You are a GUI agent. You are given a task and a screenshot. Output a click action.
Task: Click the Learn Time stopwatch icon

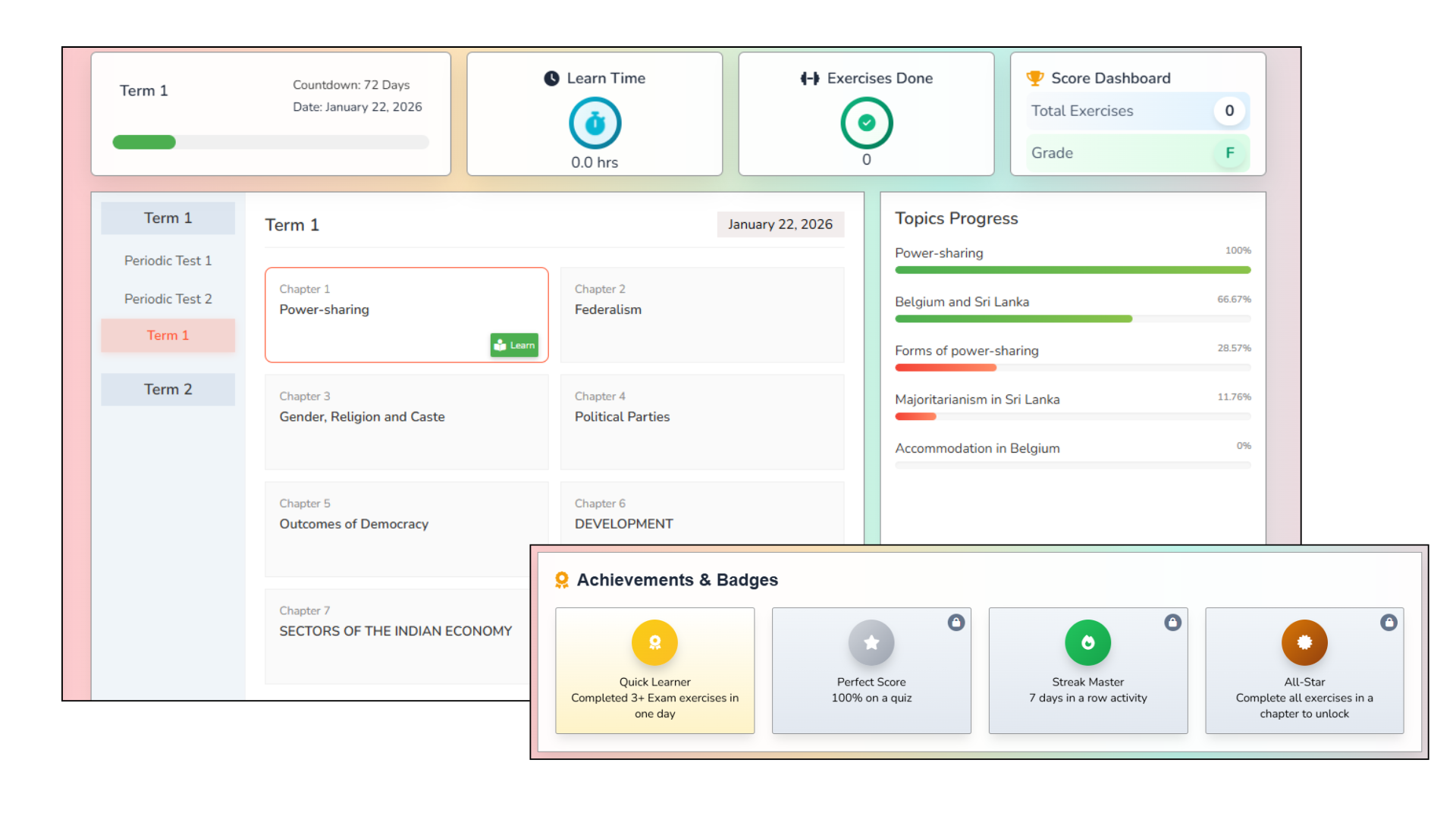(x=595, y=123)
